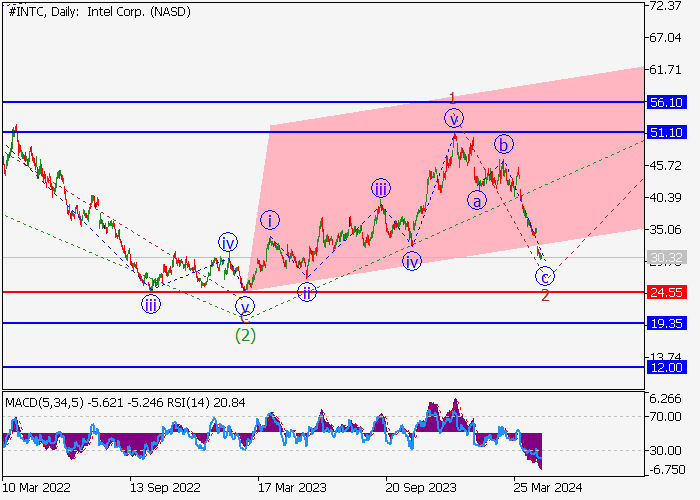The image size is (700, 500).
Task: Click the 35.06 value on price axis
Action: pos(666,229)
